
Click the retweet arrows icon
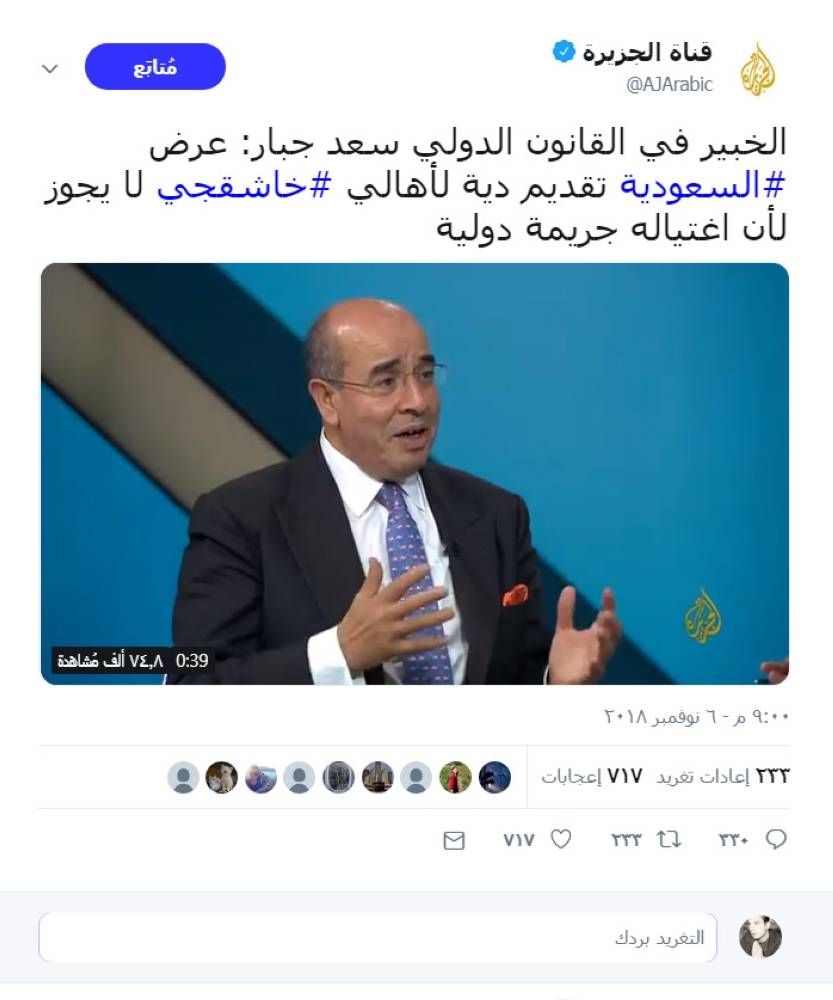(x=669, y=839)
